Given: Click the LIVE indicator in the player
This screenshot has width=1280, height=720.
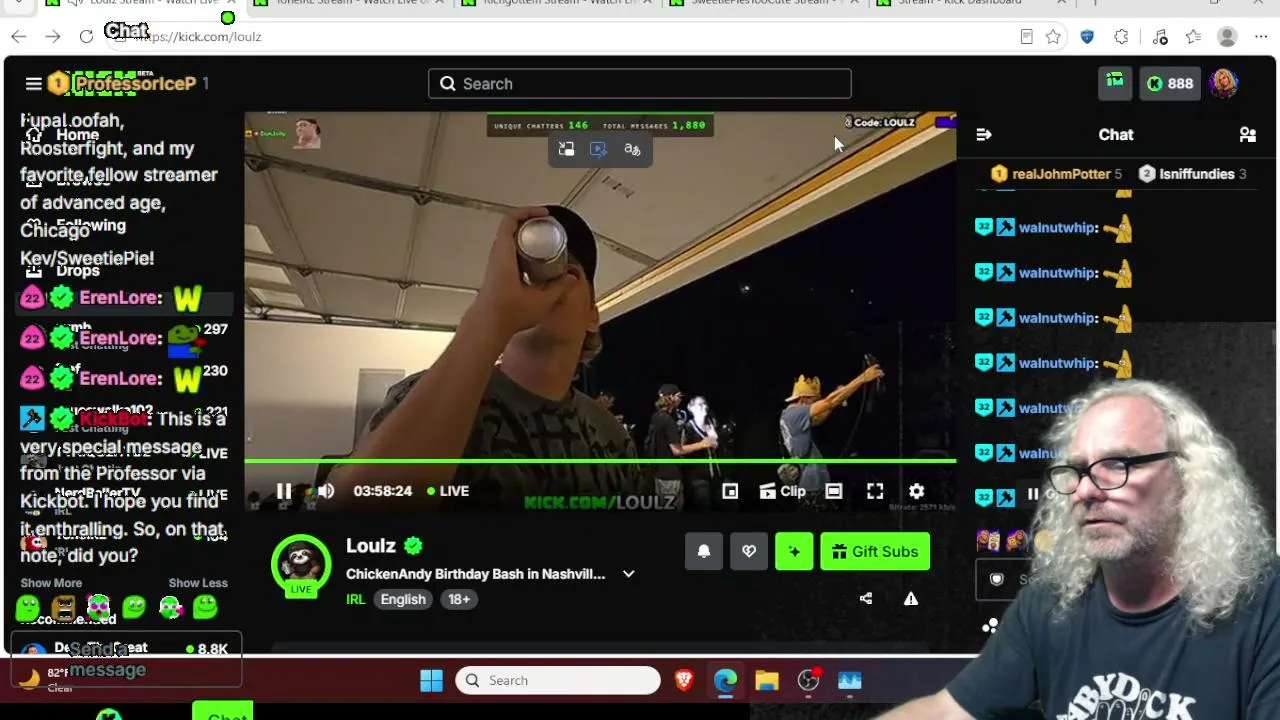Looking at the screenshot, I should click(x=448, y=491).
